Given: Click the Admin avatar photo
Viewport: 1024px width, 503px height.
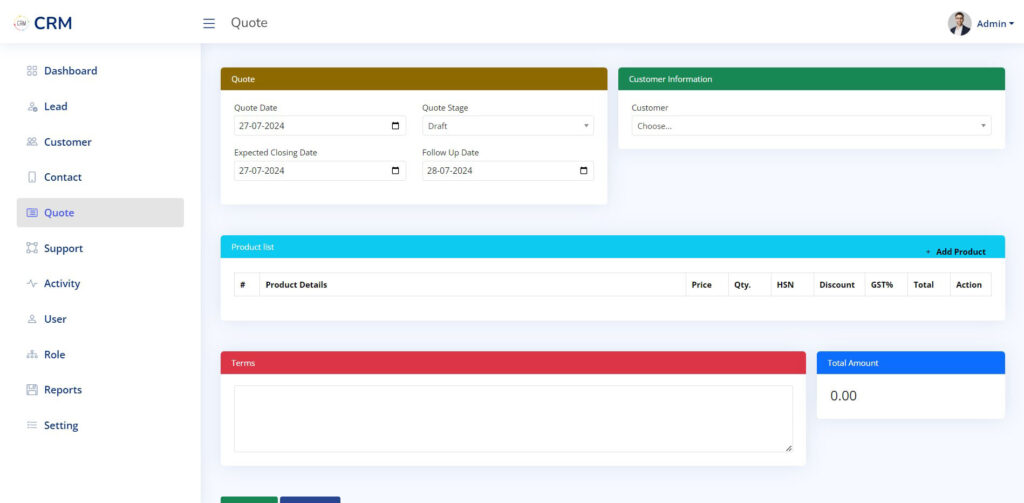Looking at the screenshot, I should [x=959, y=24].
